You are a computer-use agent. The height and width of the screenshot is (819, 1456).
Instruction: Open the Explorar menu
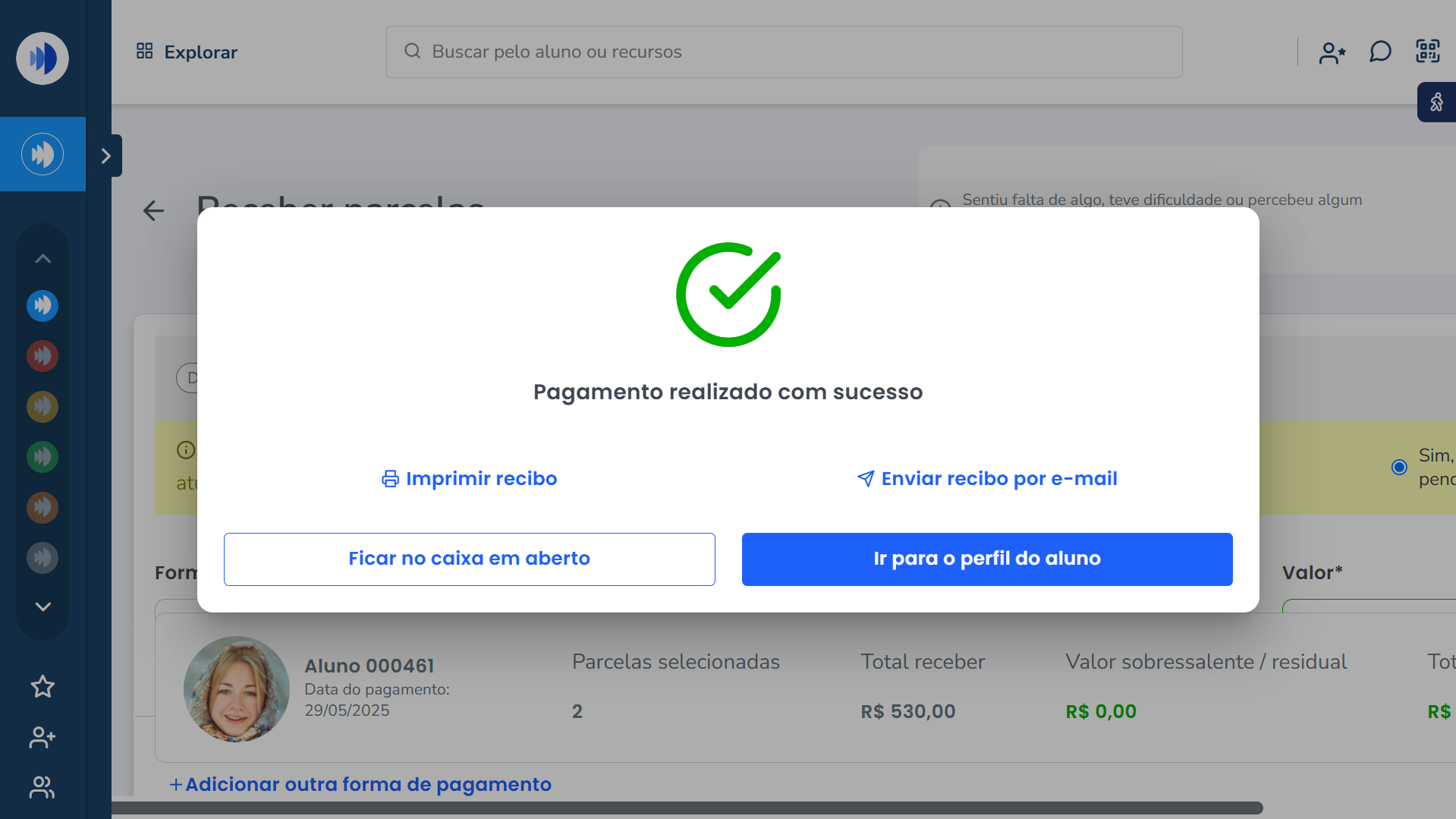tap(187, 52)
